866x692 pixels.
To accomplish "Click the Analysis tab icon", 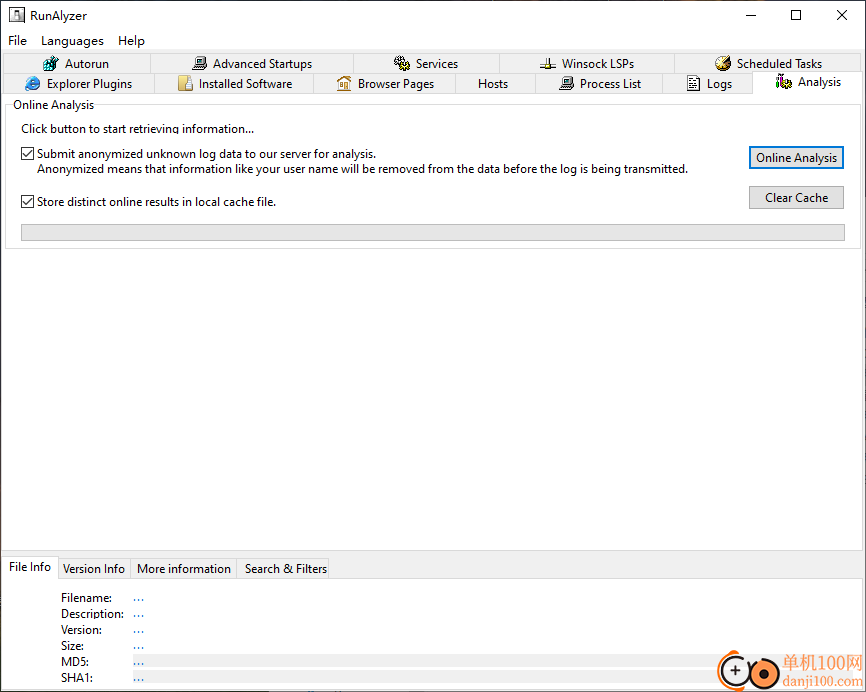I will click(x=783, y=82).
